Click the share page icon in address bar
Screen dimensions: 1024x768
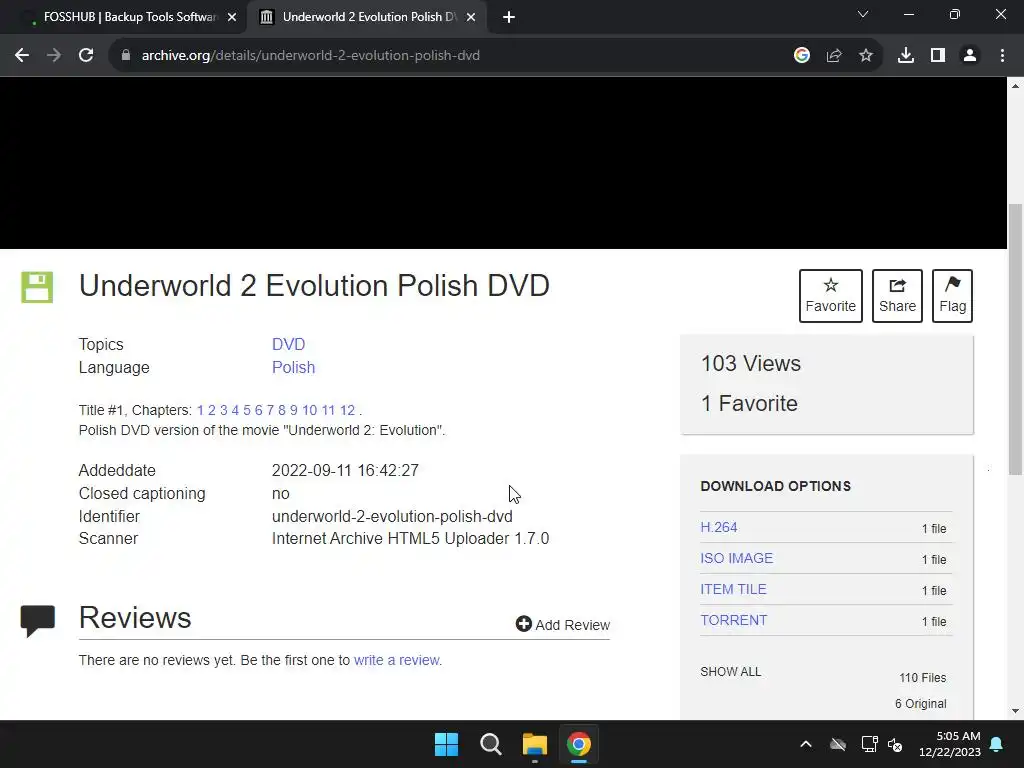(834, 56)
